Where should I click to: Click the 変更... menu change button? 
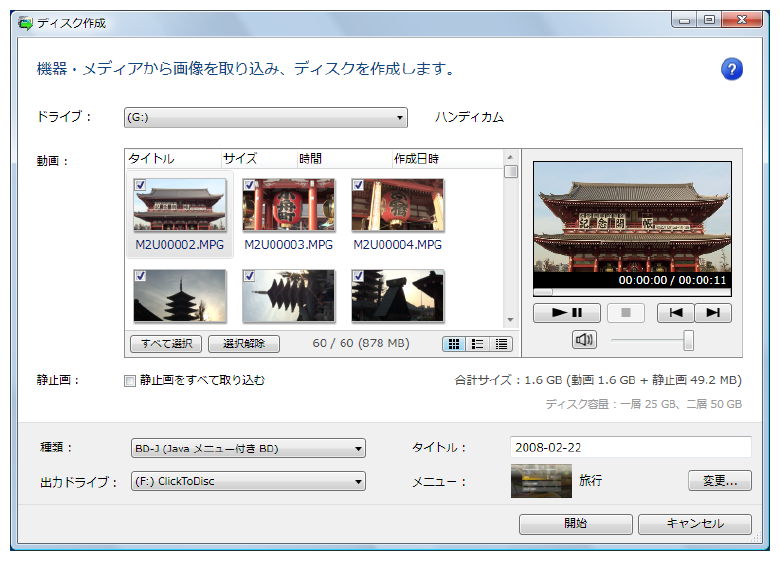[719, 481]
